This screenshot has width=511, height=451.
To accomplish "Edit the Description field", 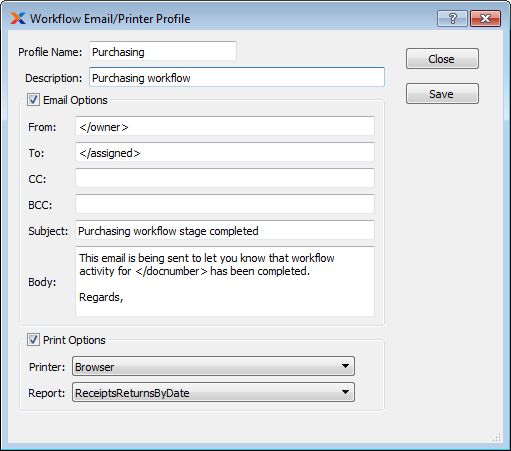I will click(x=237, y=78).
